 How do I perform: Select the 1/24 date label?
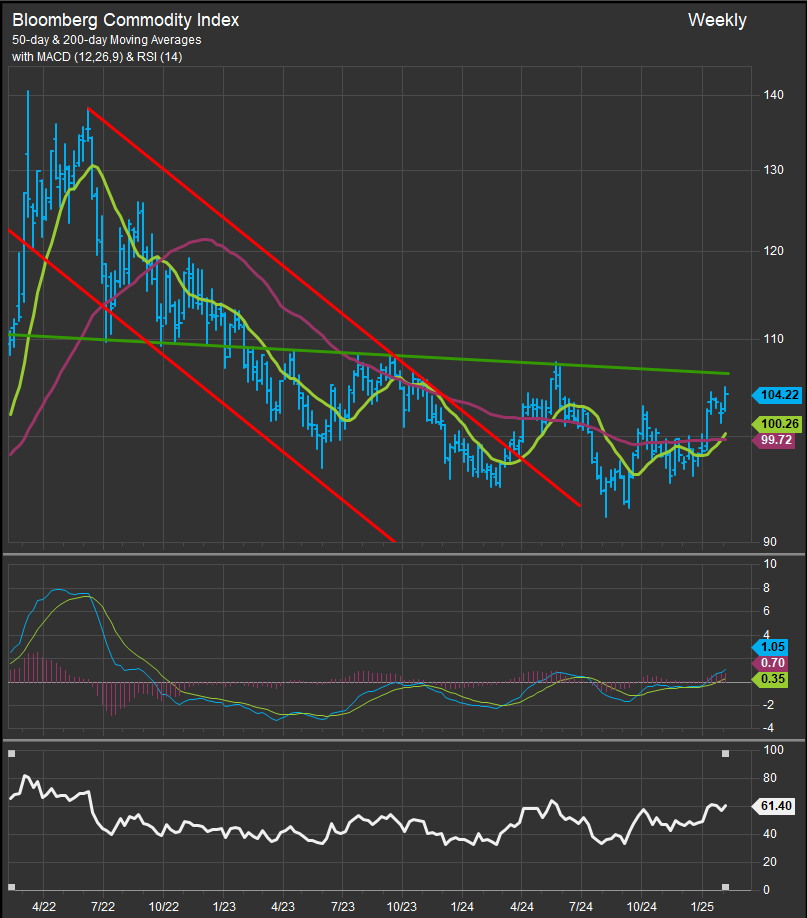[x=462, y=907]
